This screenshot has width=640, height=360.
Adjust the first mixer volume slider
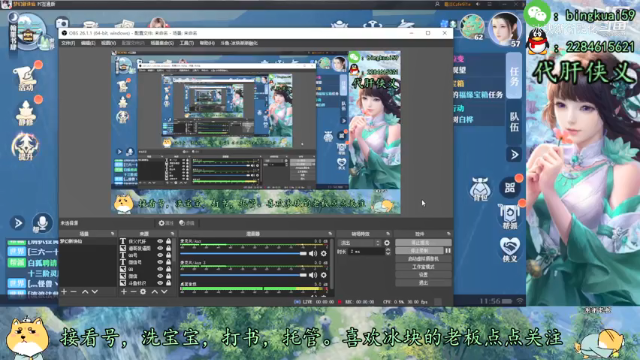[243, 253]
